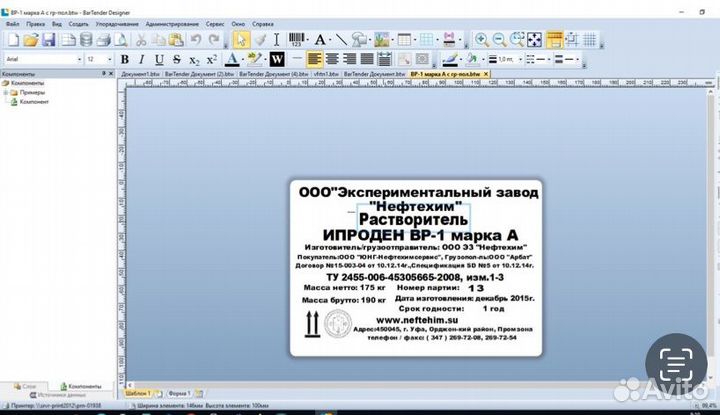
Task: Open the Администрирование menu
Action: point(172,24)
